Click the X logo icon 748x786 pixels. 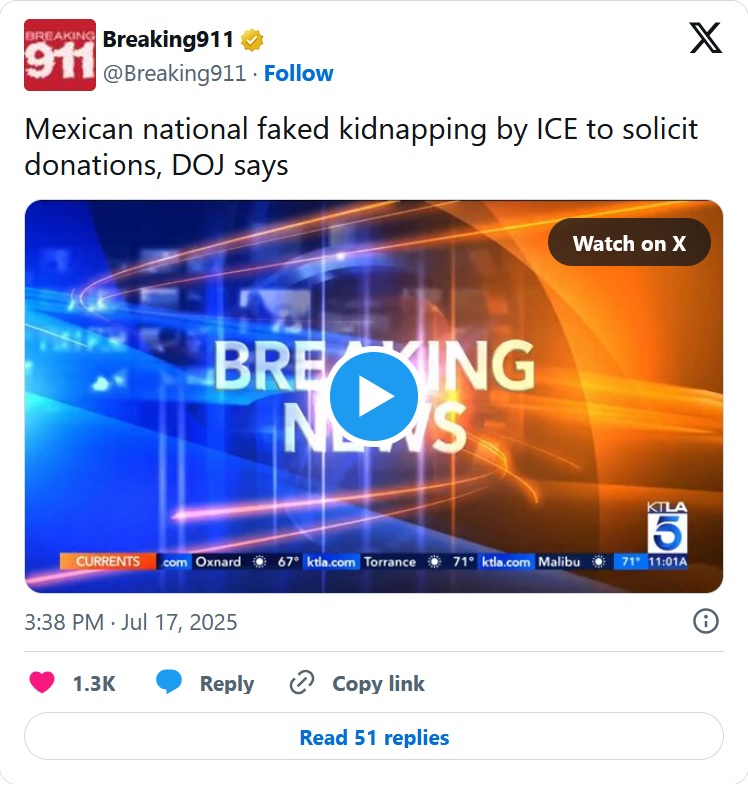coord(705,38)
